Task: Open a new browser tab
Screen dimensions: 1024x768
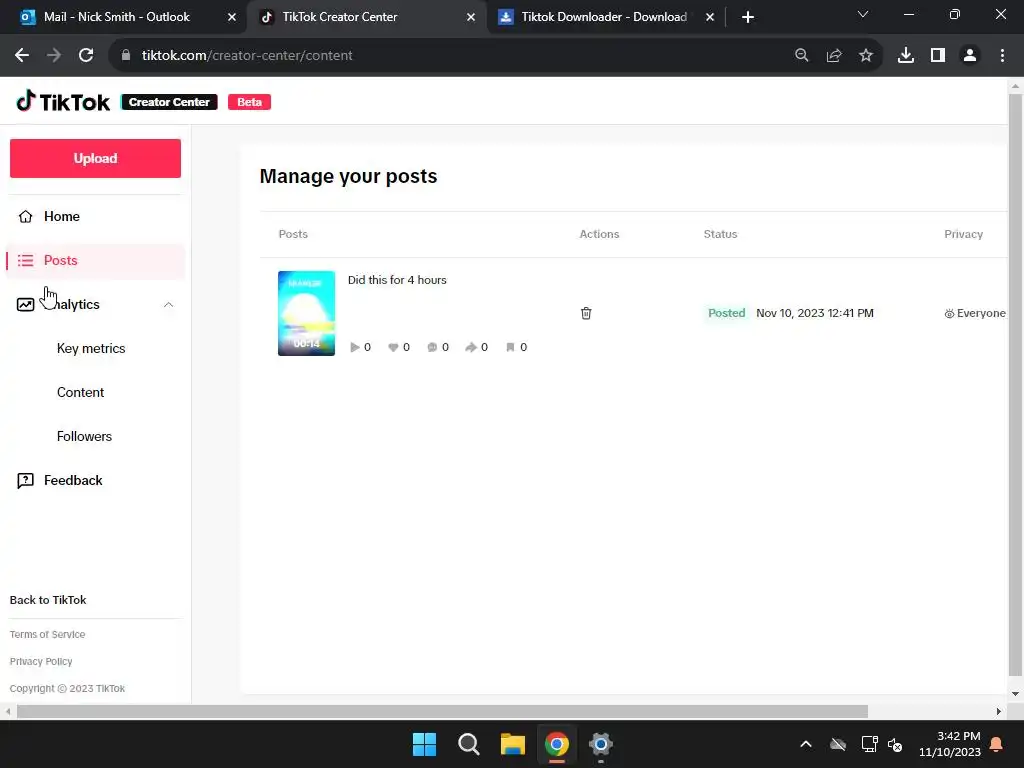Action: [748, 17]
